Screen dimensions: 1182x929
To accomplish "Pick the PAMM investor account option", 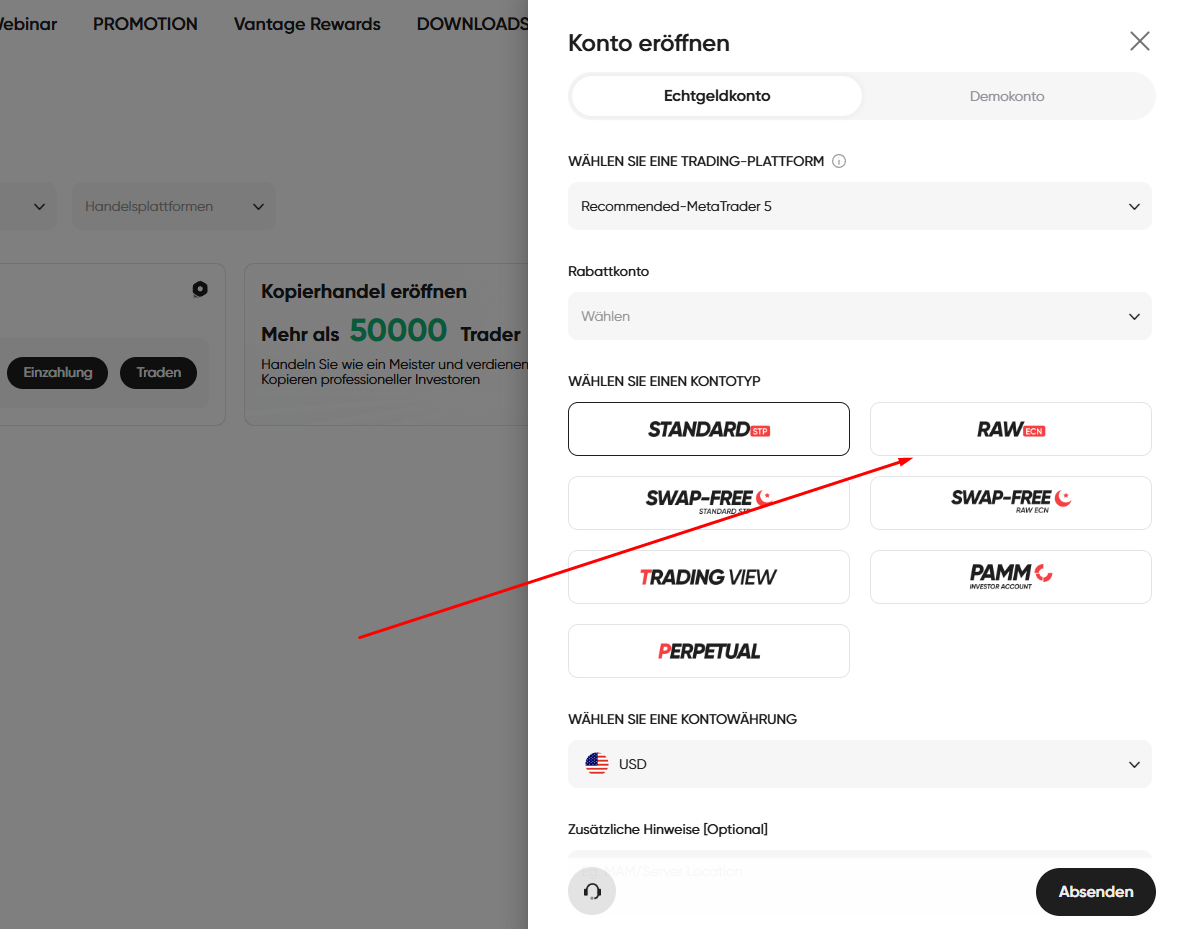I will click(1010, 577).
